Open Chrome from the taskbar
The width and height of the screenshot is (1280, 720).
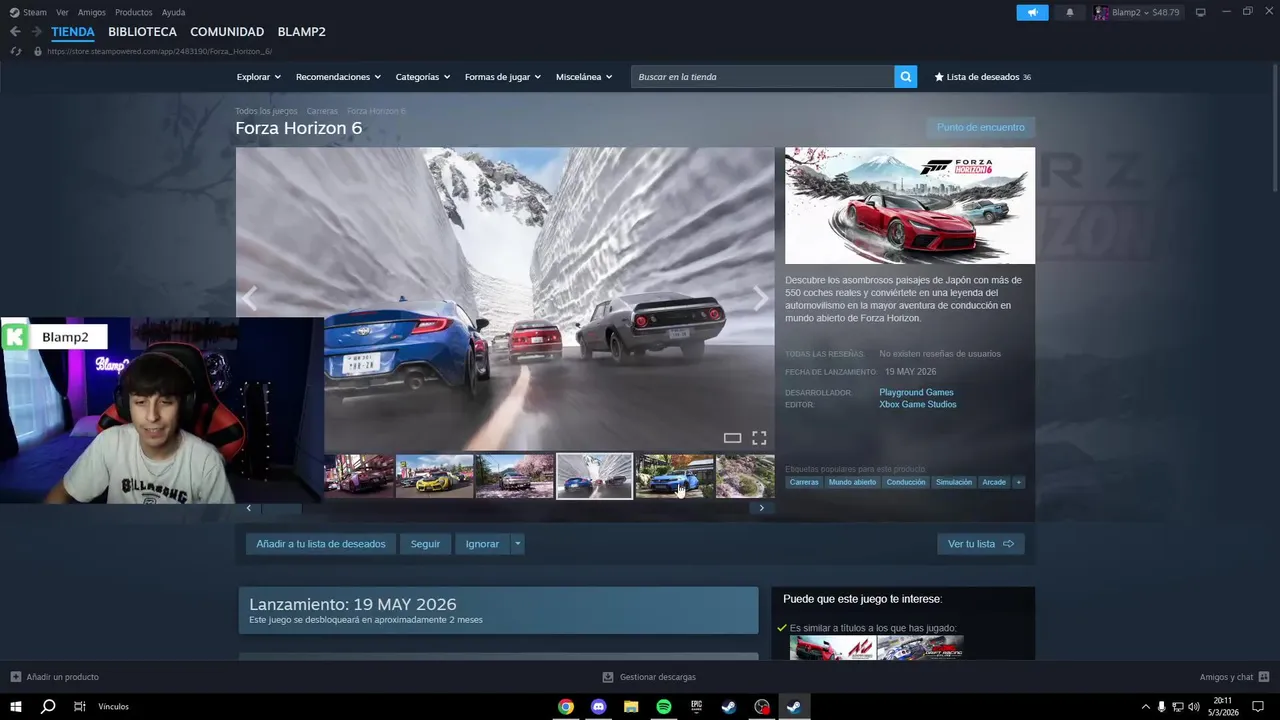pos(566,707)
